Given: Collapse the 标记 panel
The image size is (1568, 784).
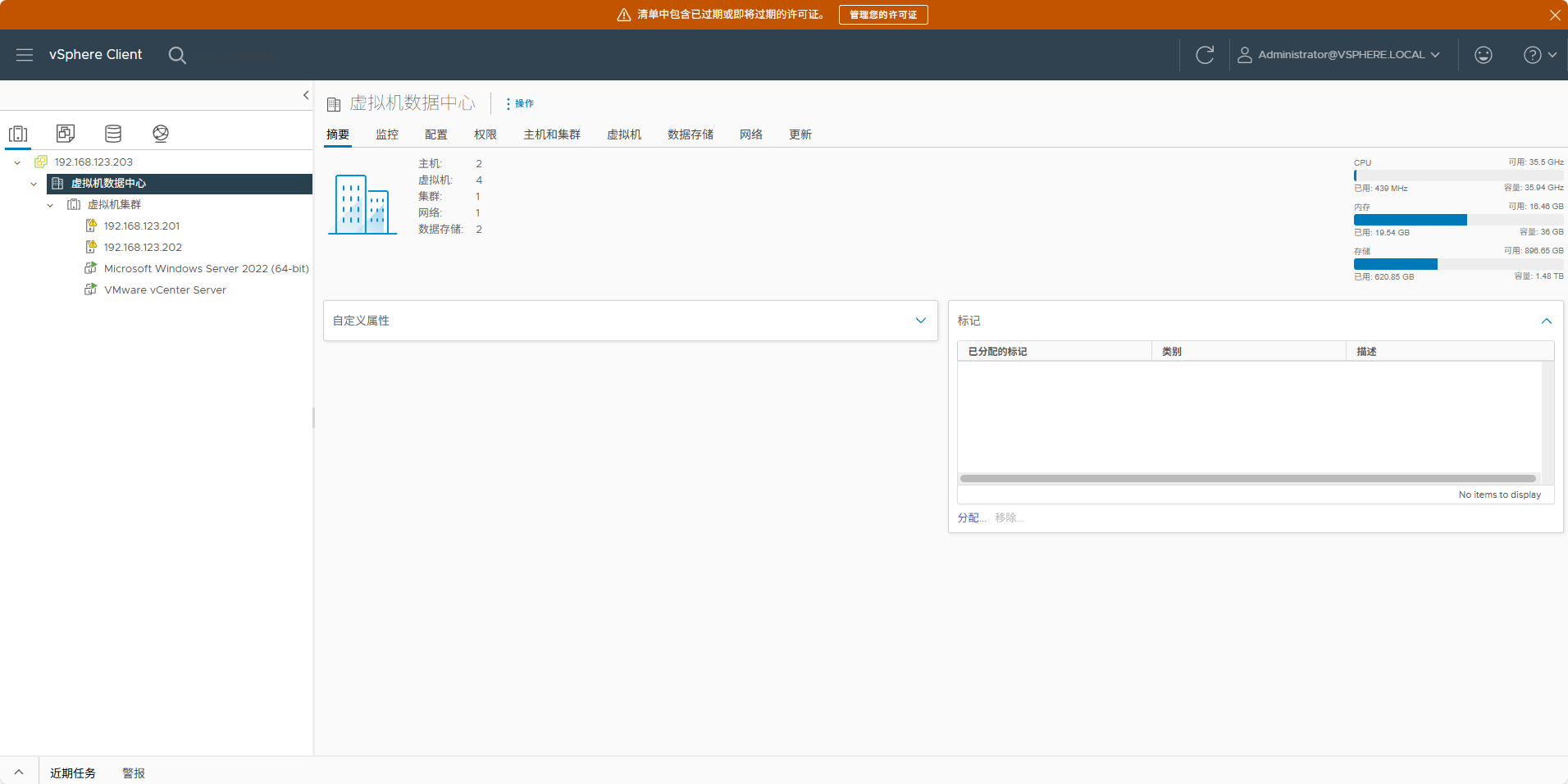Looking at the screenshot, I should pos(1546,321).
